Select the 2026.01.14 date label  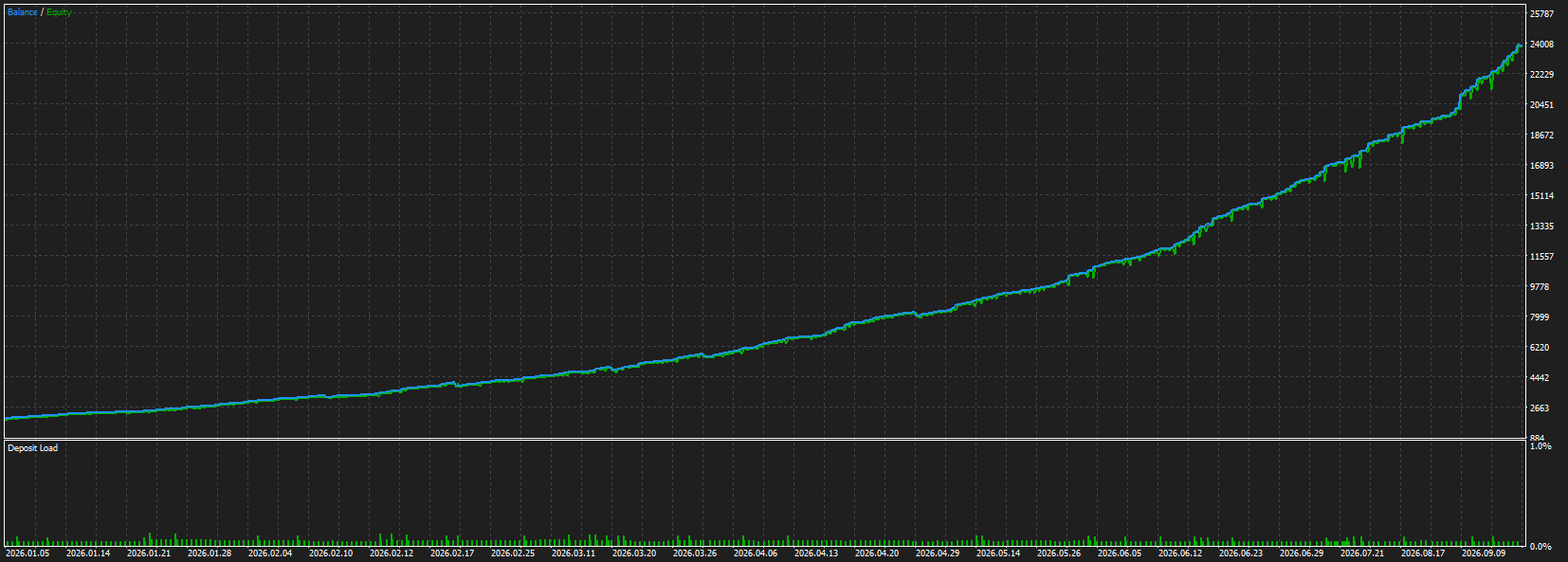coord(88,553)
